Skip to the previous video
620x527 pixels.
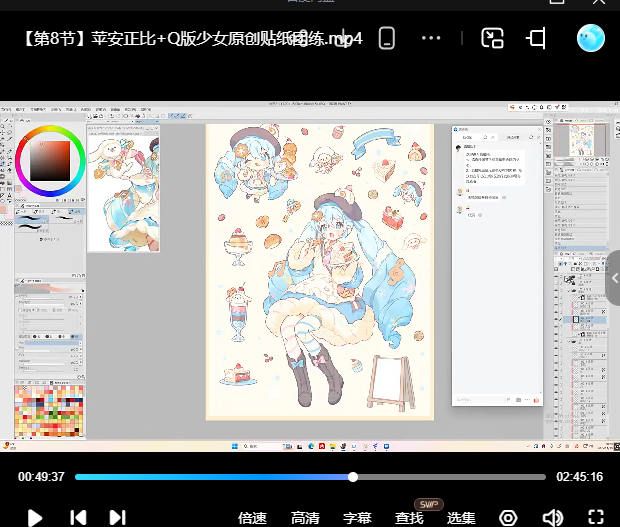[78, 517]
